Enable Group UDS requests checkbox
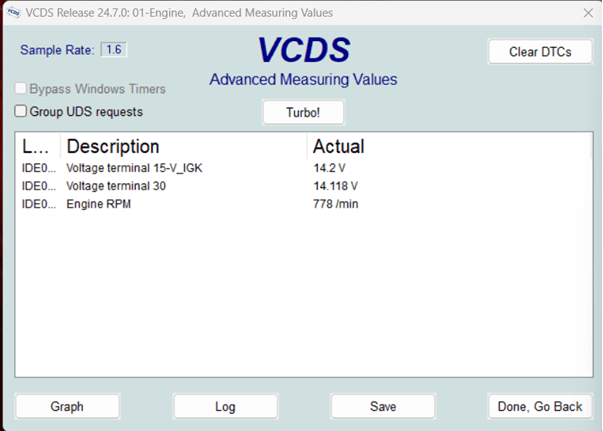The height and width of the screenshot is (431, 603). [x=21, y=111]
